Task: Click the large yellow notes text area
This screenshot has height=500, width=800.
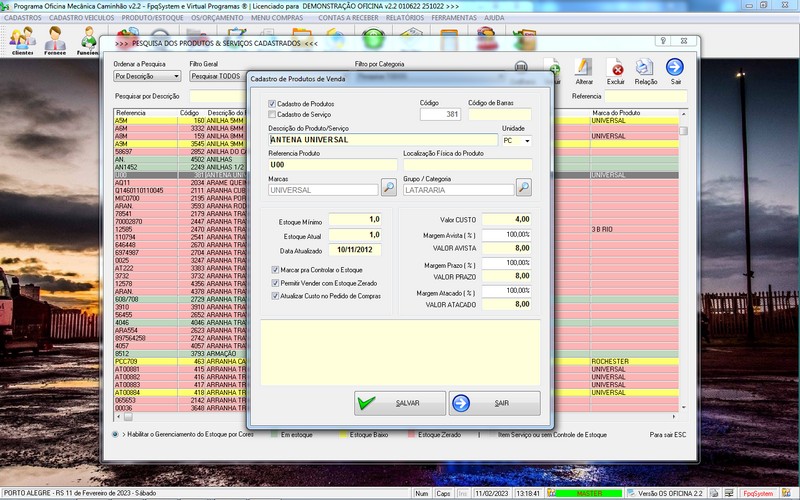Action: 401,353
